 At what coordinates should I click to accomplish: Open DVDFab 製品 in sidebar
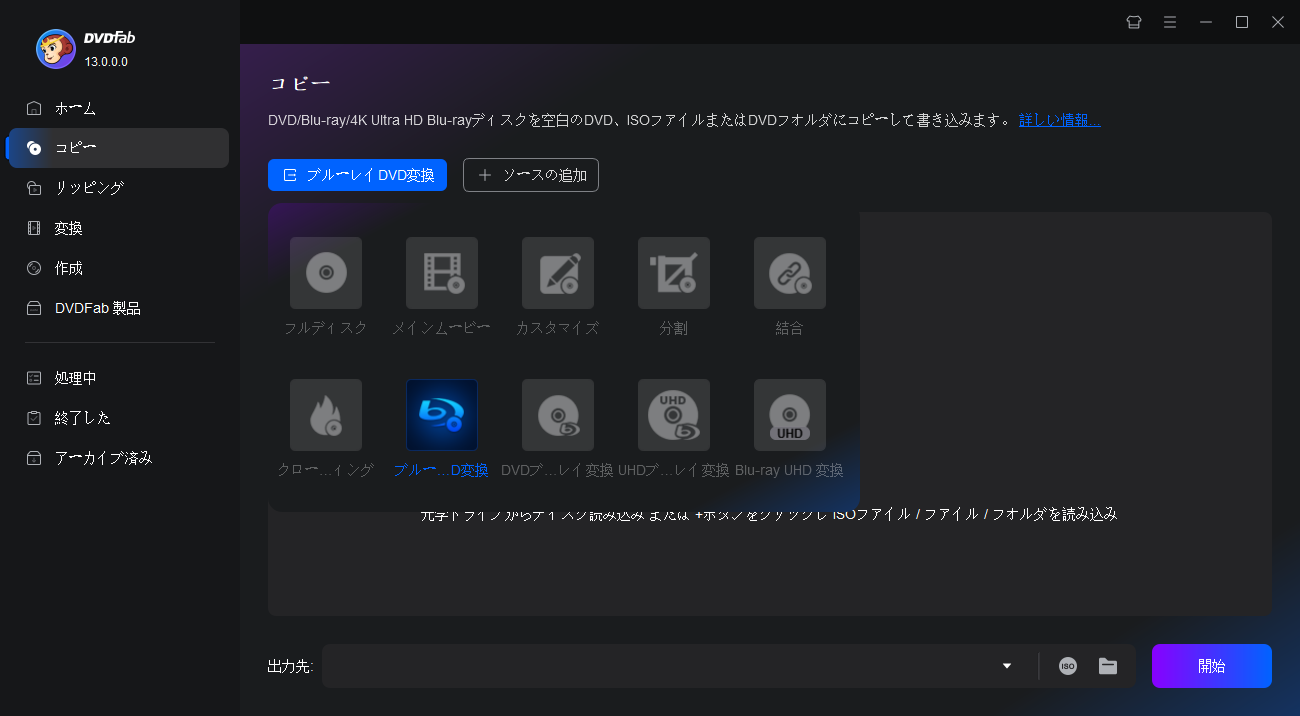pos(119,308)
